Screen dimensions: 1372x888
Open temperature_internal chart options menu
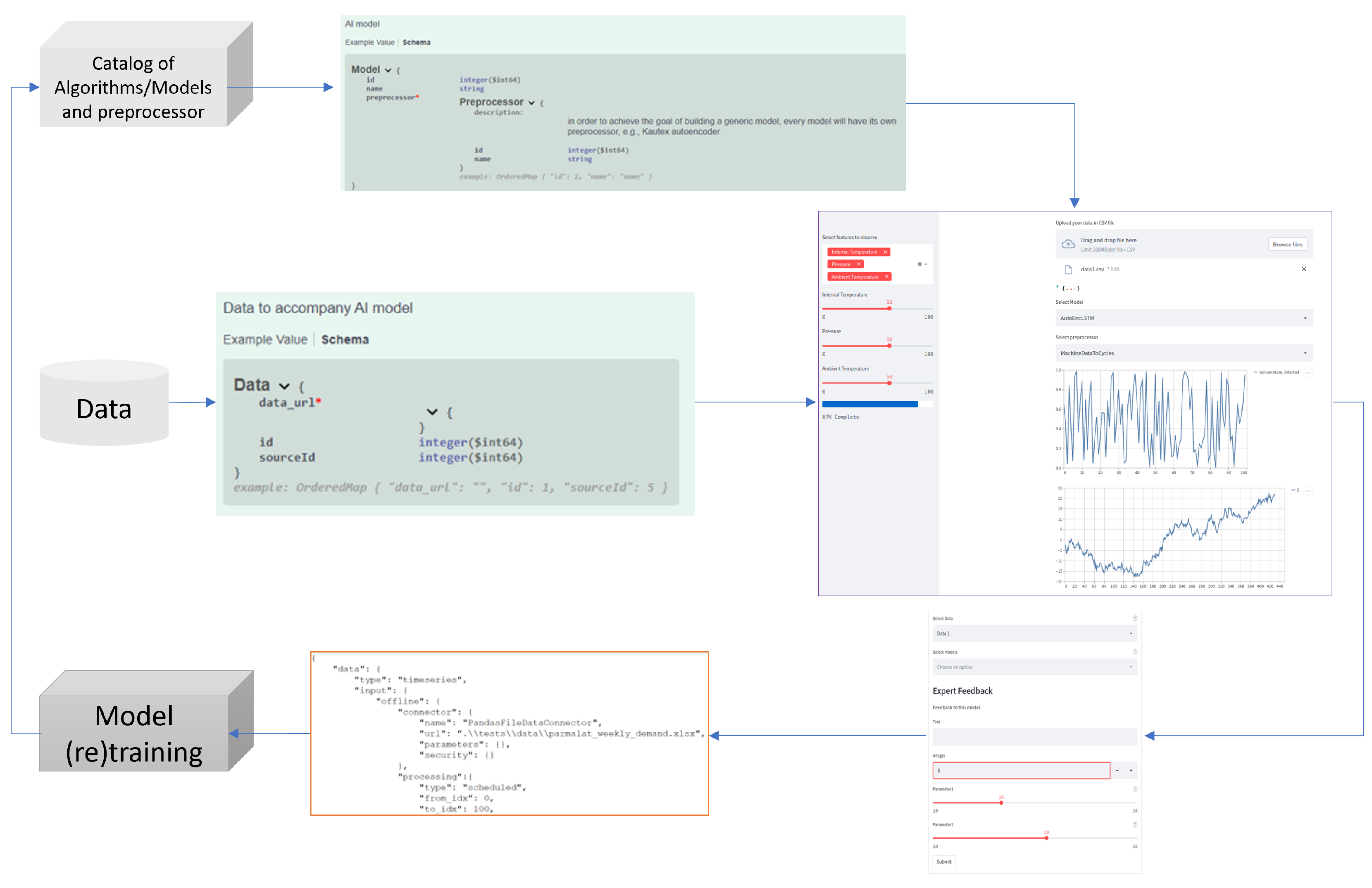pos(1308,373)
